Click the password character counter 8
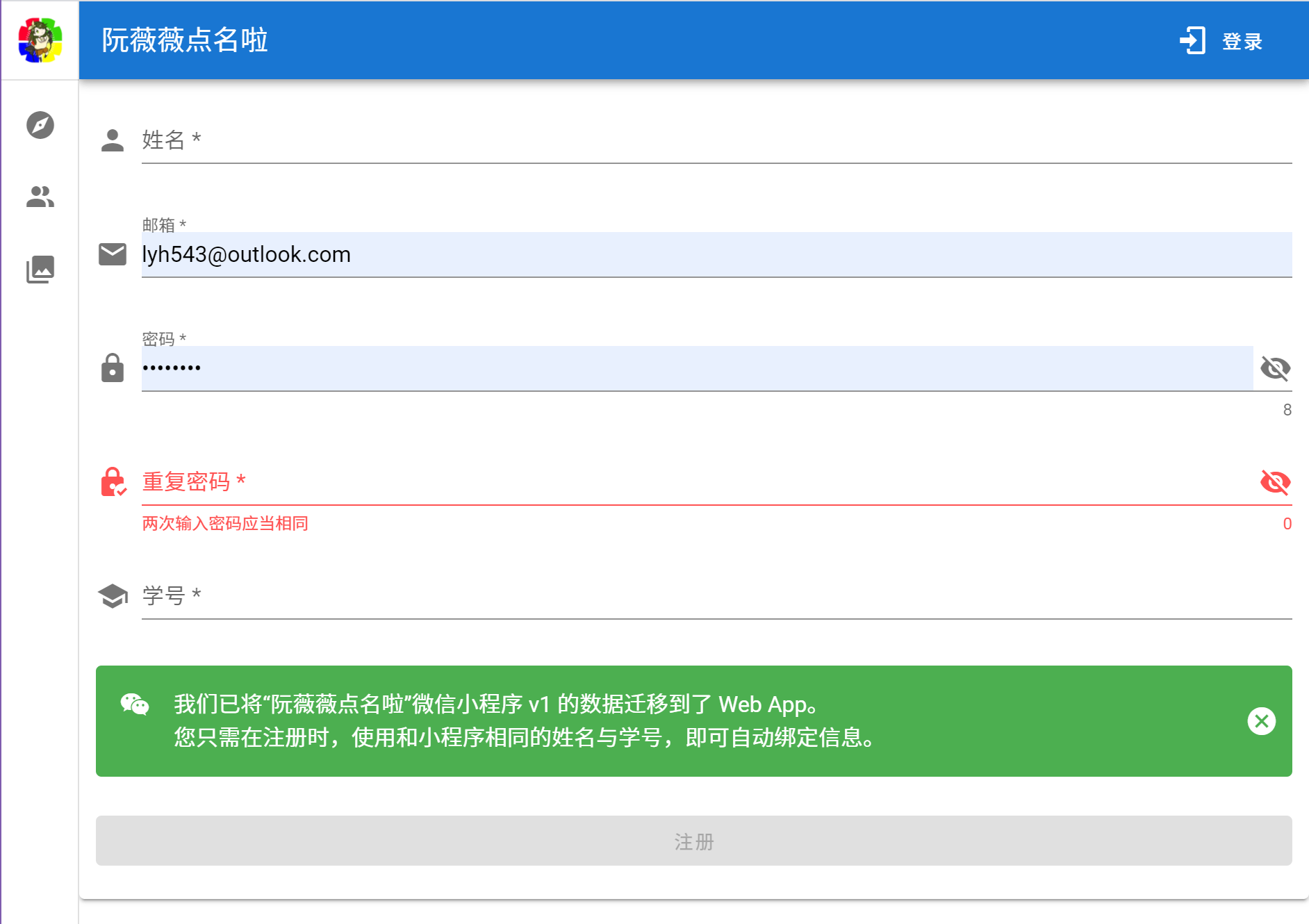 [1287, 410]
